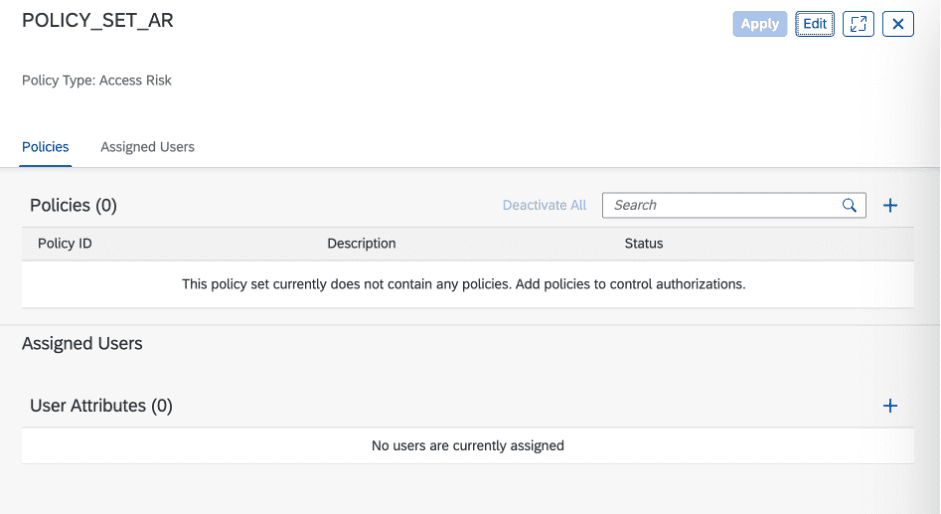
Task: Open the Assigned Users tab
Action: click(x=147, y=147)
